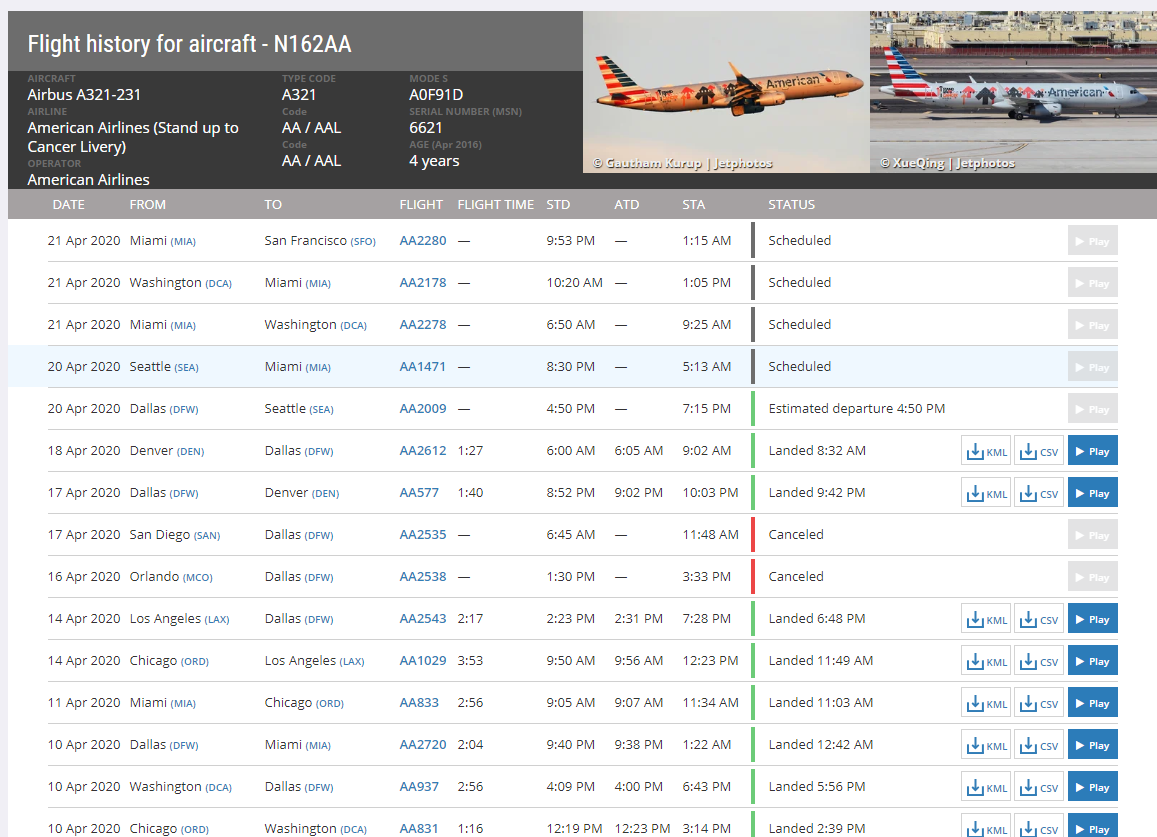This screenshot has width=1157, height=837.
Task: Open flight AA2009 link
Action: [423, 409]
